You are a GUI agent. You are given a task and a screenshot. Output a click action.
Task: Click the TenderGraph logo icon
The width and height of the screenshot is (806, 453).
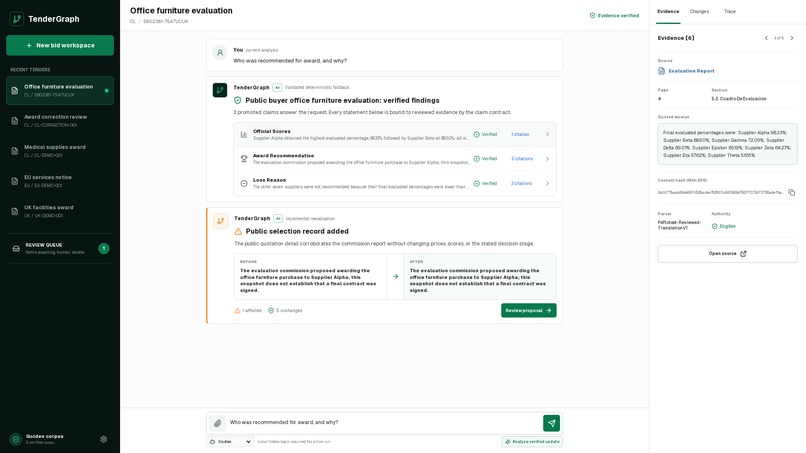click(16, 19)
